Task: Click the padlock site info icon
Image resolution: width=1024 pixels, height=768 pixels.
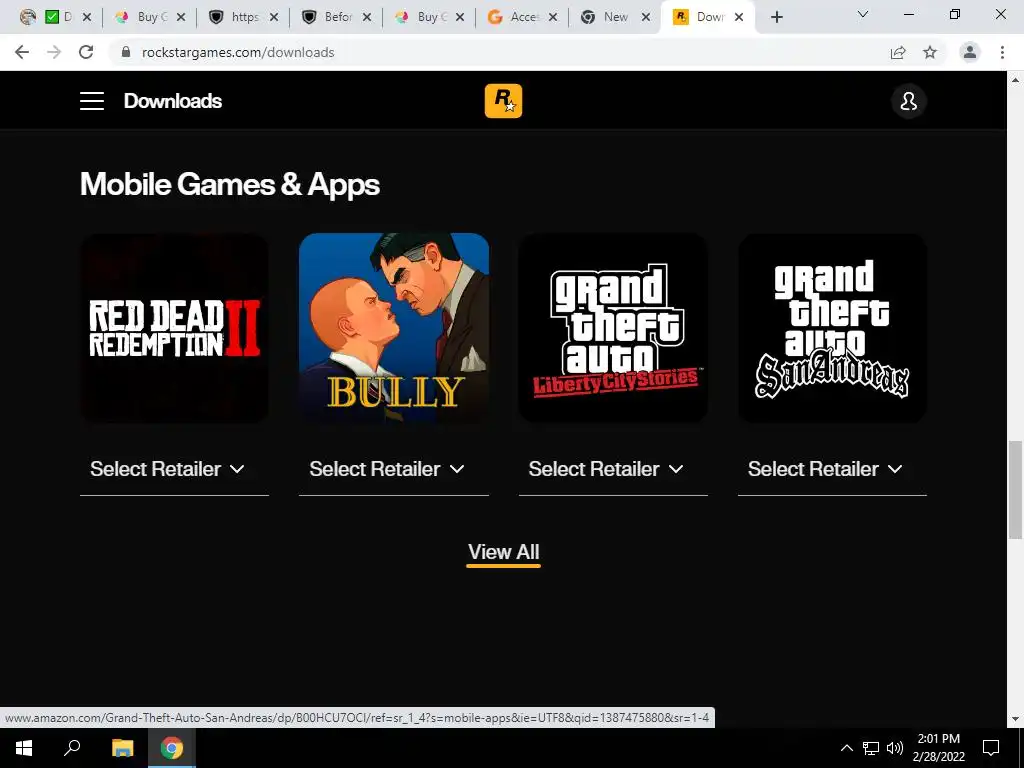Action: [126, 52]
